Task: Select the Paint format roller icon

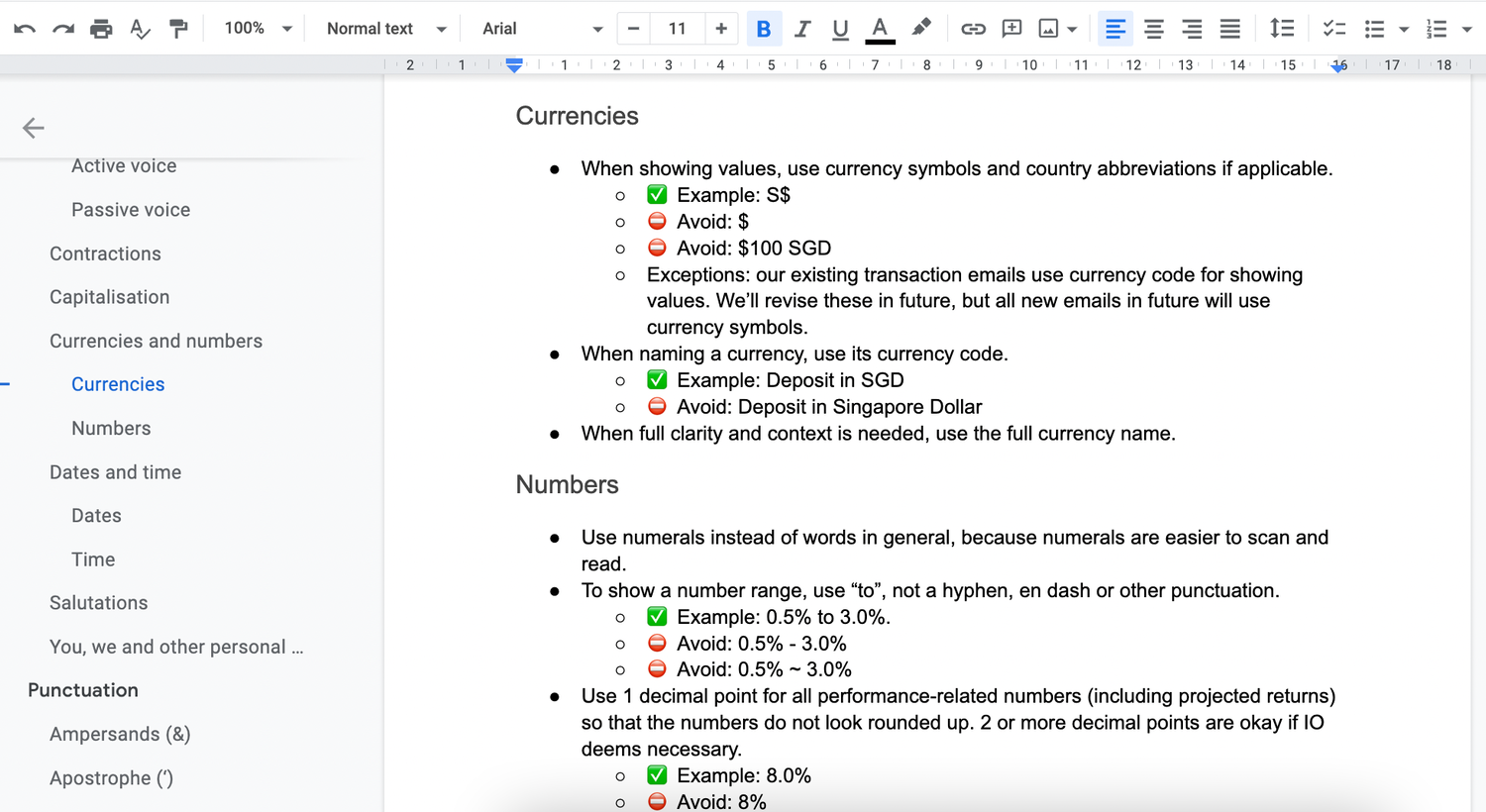Action: coord(178,29)
